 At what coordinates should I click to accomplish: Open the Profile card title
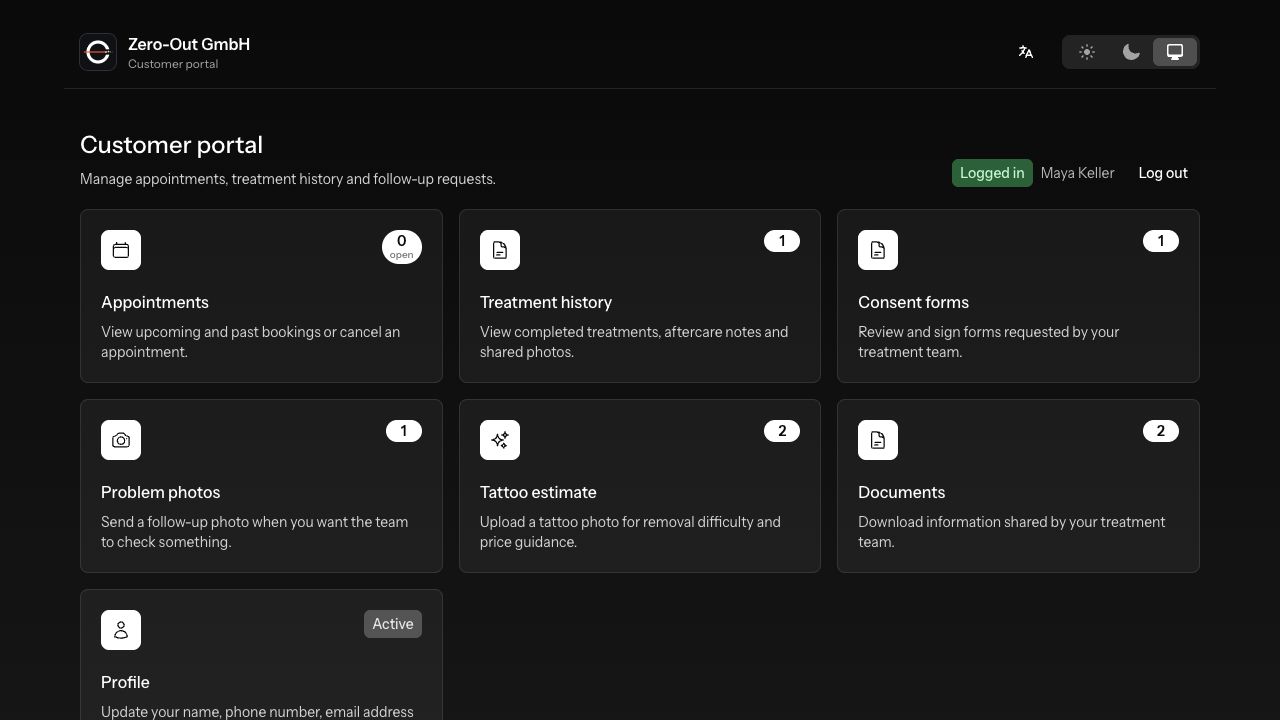click(x=125, y=682)
